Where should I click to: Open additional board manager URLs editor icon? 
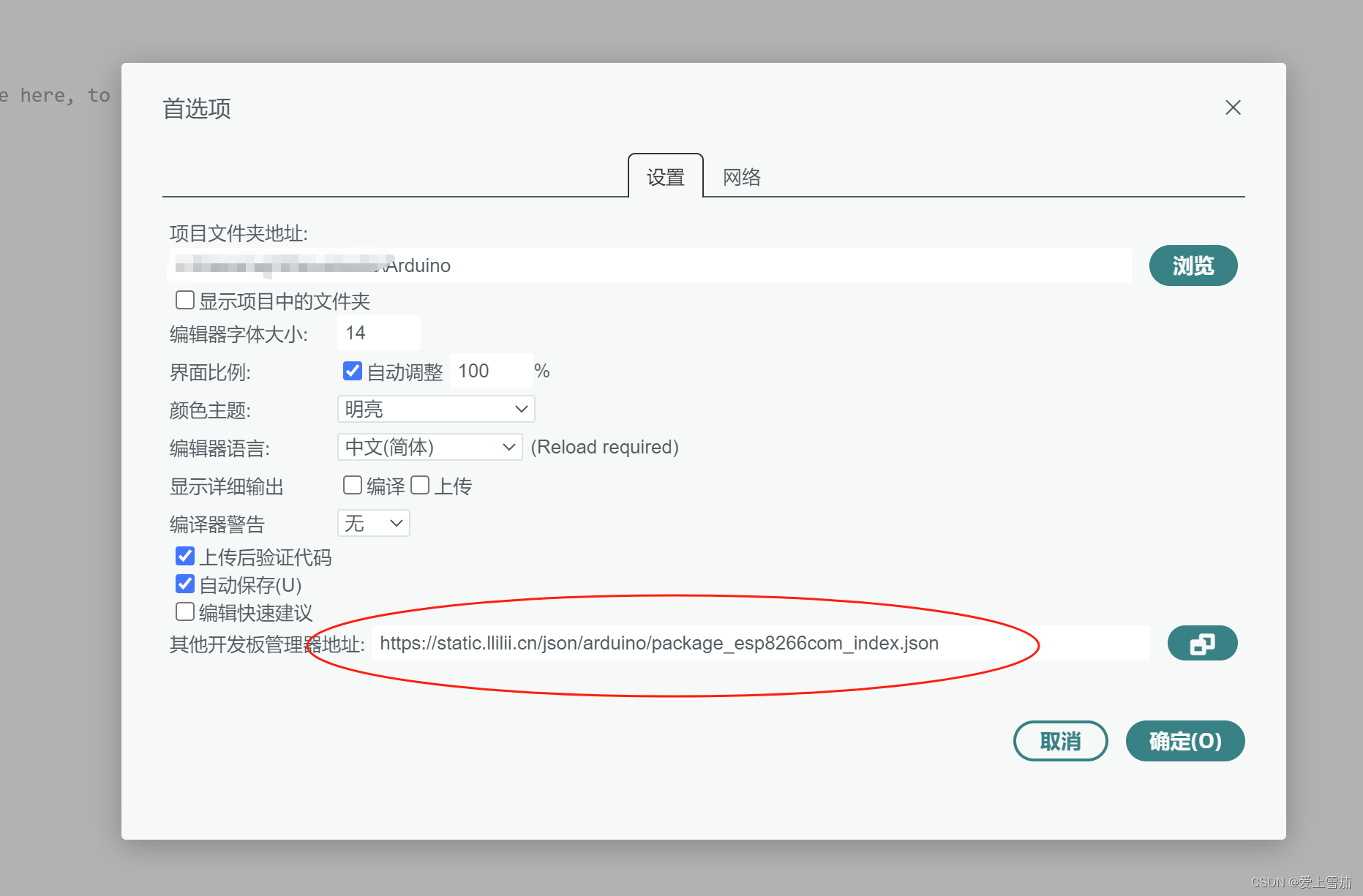(1201, 643)
